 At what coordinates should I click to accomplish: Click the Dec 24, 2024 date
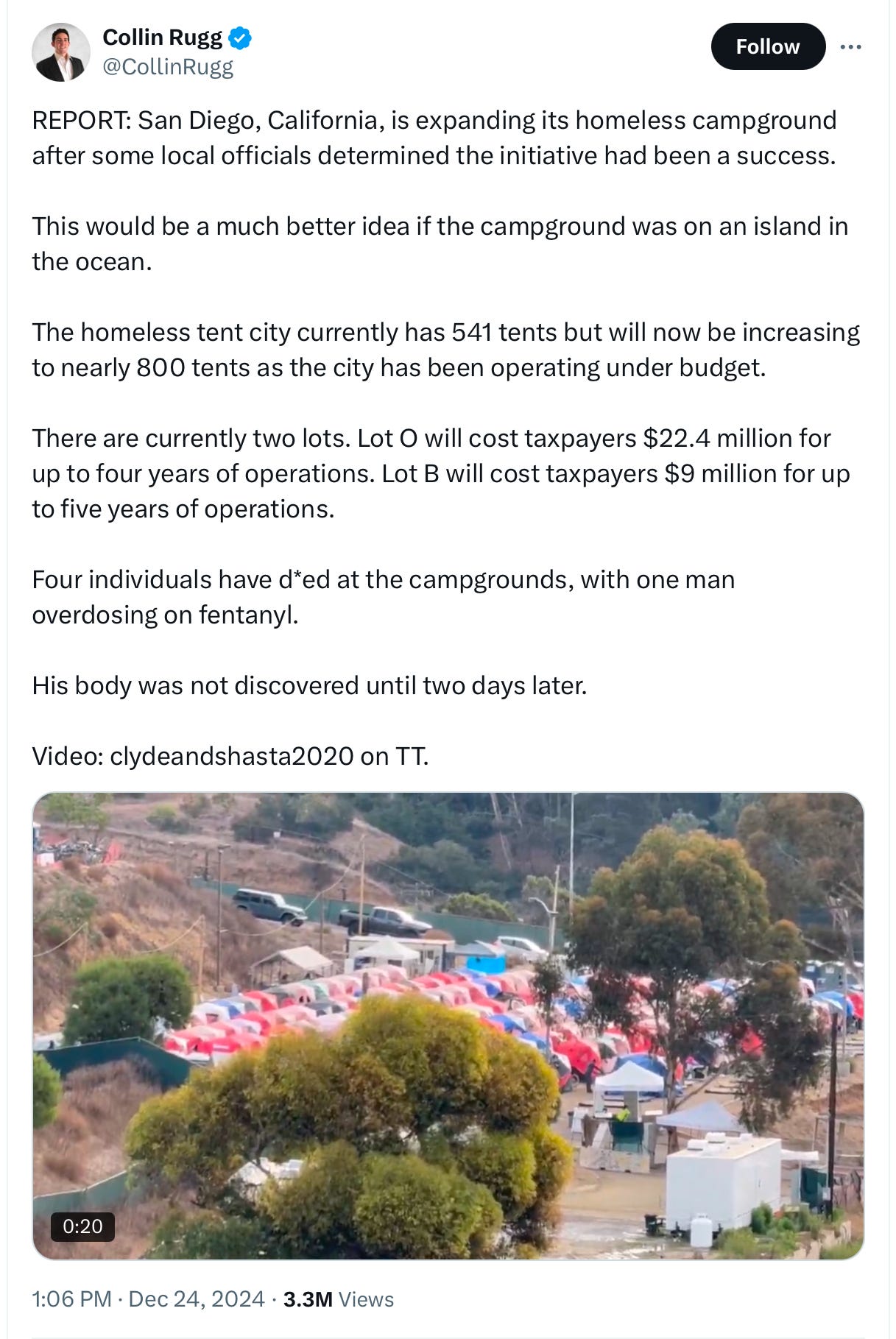click(x=197, y=1299)
